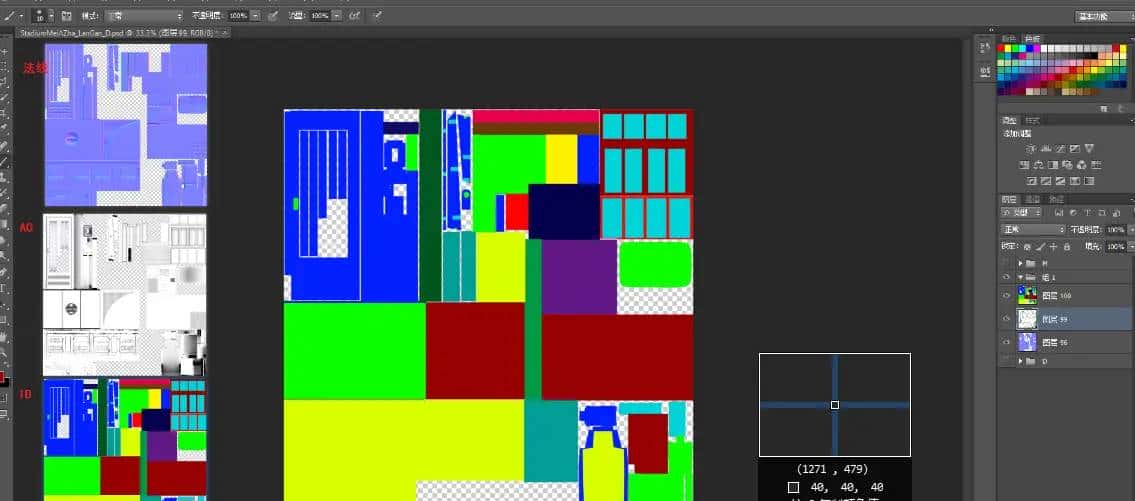This screenshot has height=501, width=1135.
Task: Add a Selective Color adjustment layer
Action: [1074, 181]
